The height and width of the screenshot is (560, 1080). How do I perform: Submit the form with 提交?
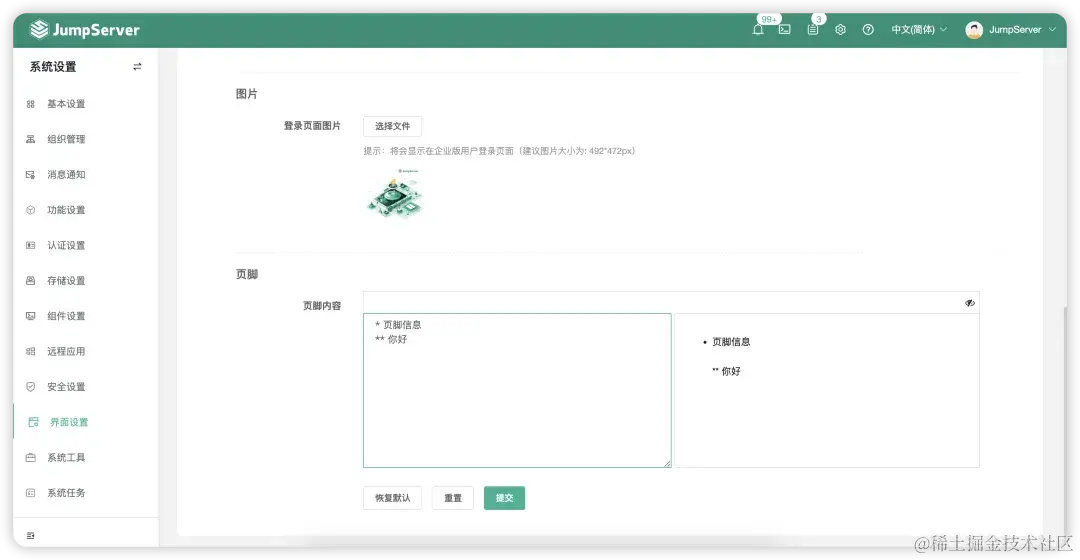[x=504, y=498]
